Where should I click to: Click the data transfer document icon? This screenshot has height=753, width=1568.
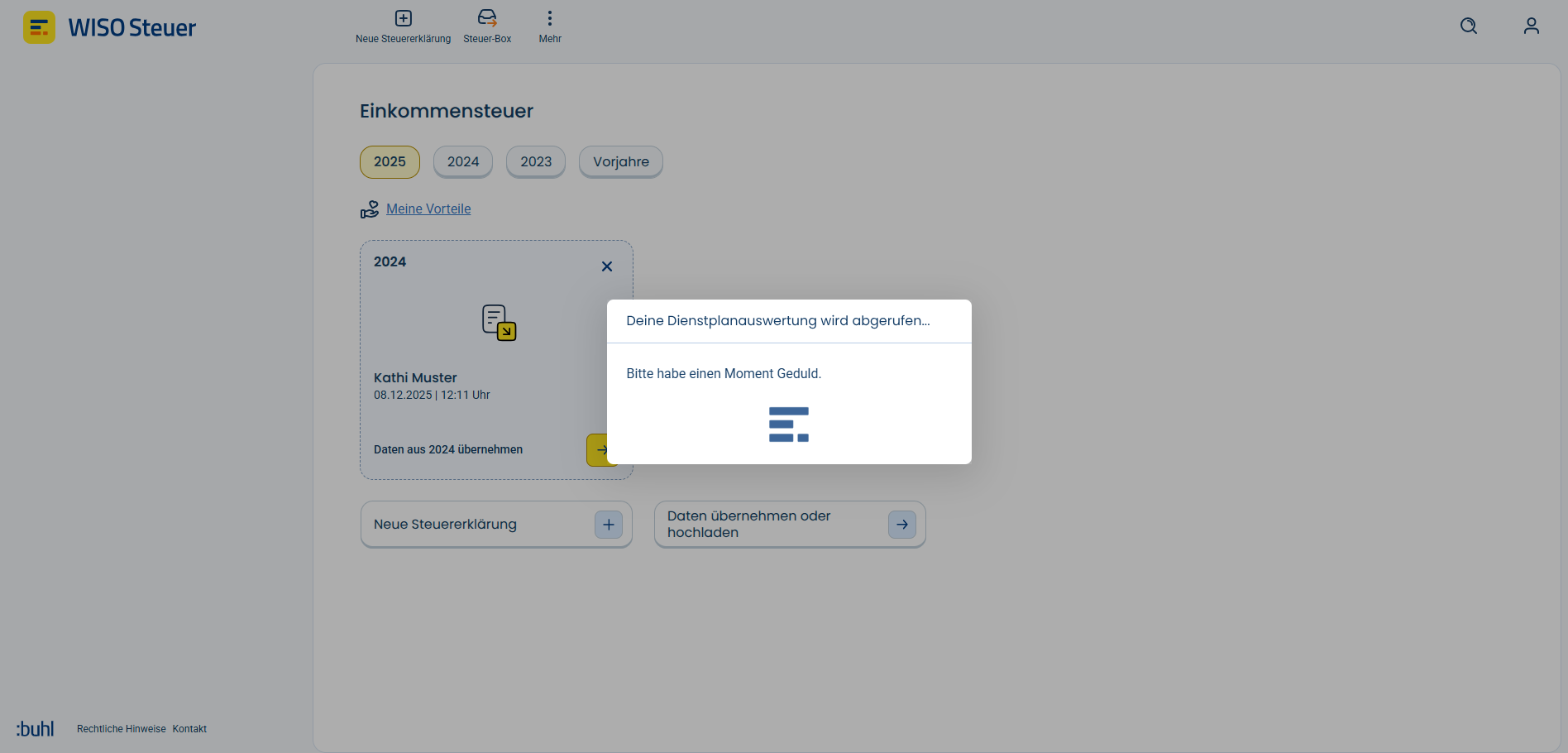click(x=499, y=323)
